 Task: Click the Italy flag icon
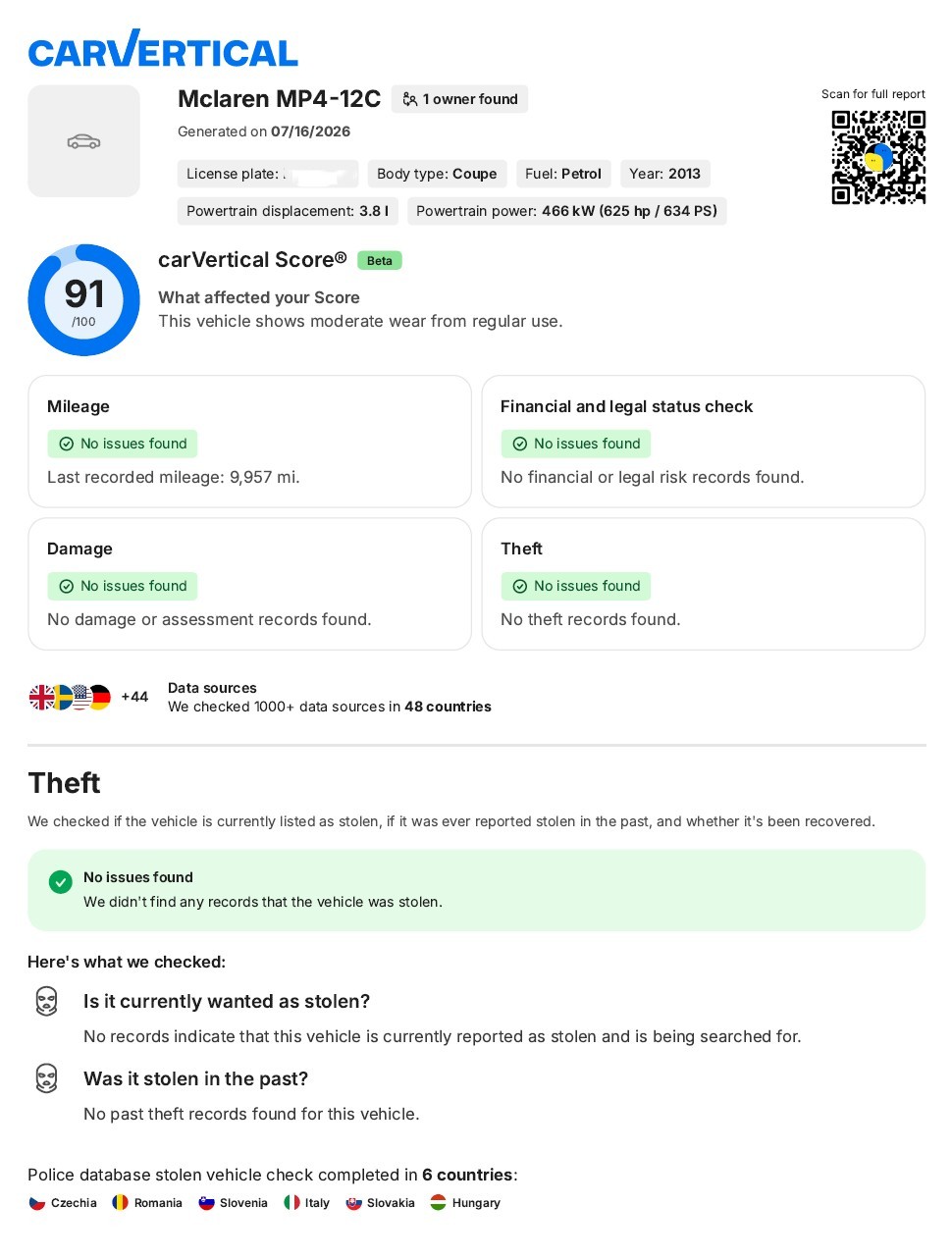point(291,1203)
